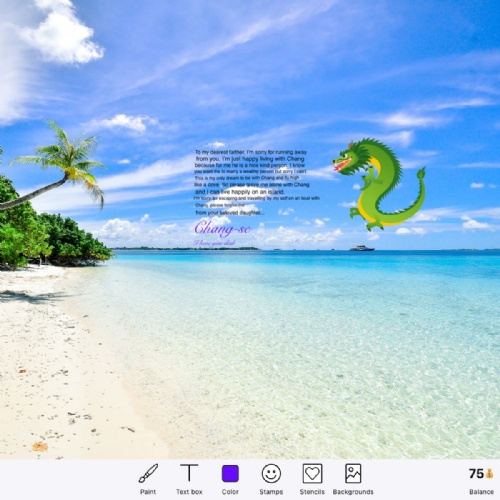500x500 pixels.
Task: Click the 75 balance amount
Action: (476, 473)
